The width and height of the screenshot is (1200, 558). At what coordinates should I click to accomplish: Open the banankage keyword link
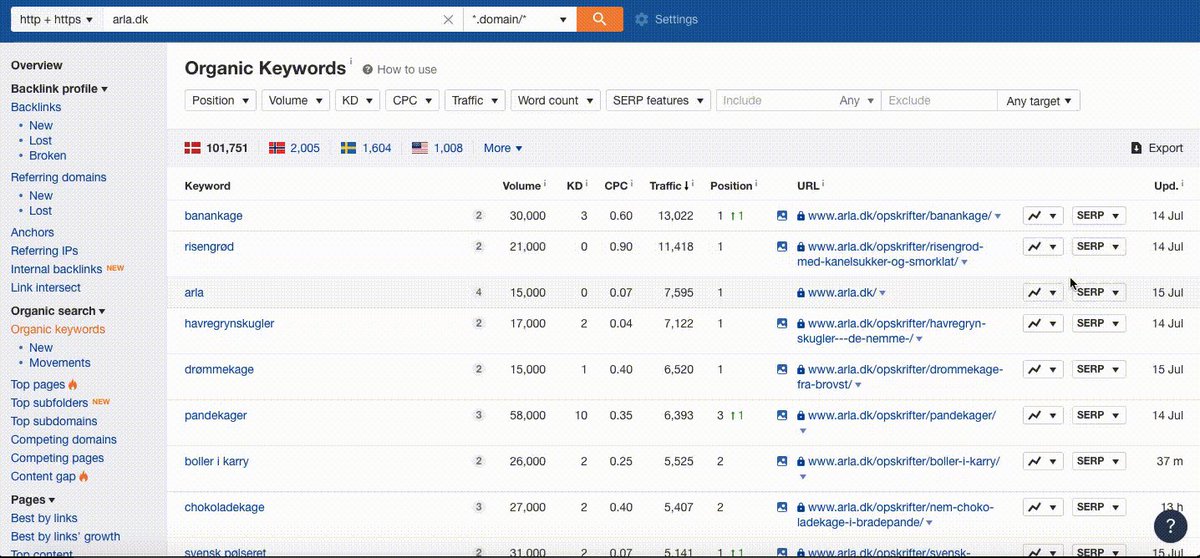tap(213, 216)
